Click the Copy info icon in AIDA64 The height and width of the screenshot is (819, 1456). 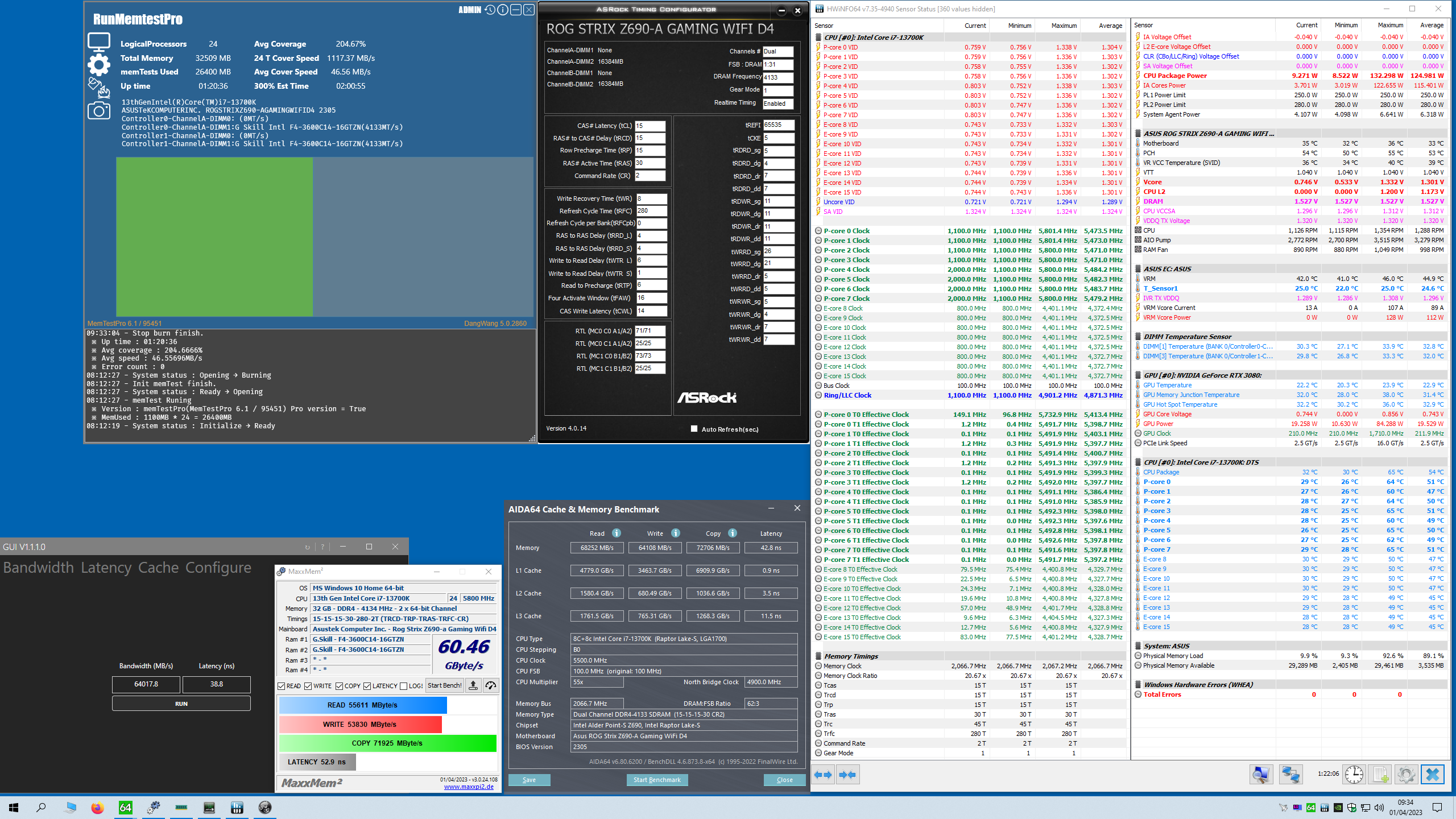pyautogui.click(x=733, y=533)
